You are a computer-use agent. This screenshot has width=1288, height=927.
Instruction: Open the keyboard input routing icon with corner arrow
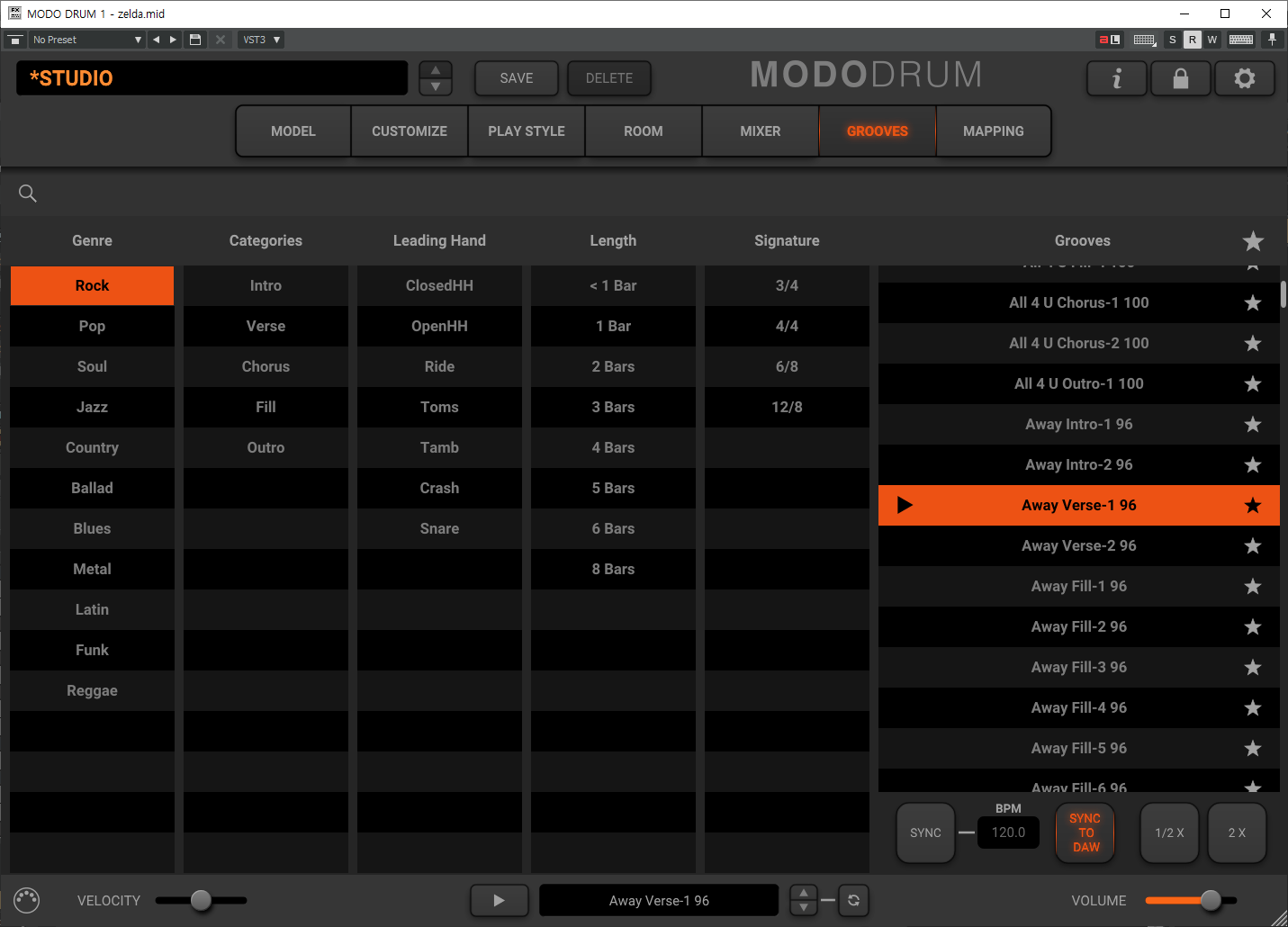click(x=1145, y=40)
